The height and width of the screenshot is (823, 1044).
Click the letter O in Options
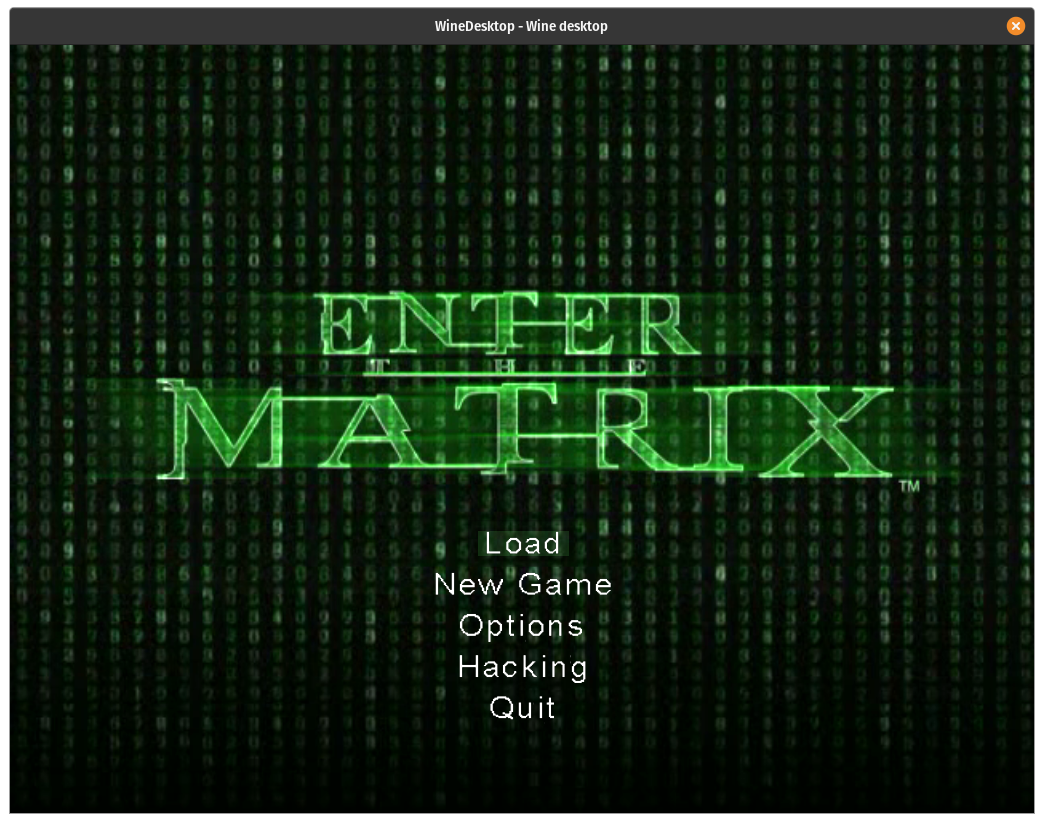(472, 626)
